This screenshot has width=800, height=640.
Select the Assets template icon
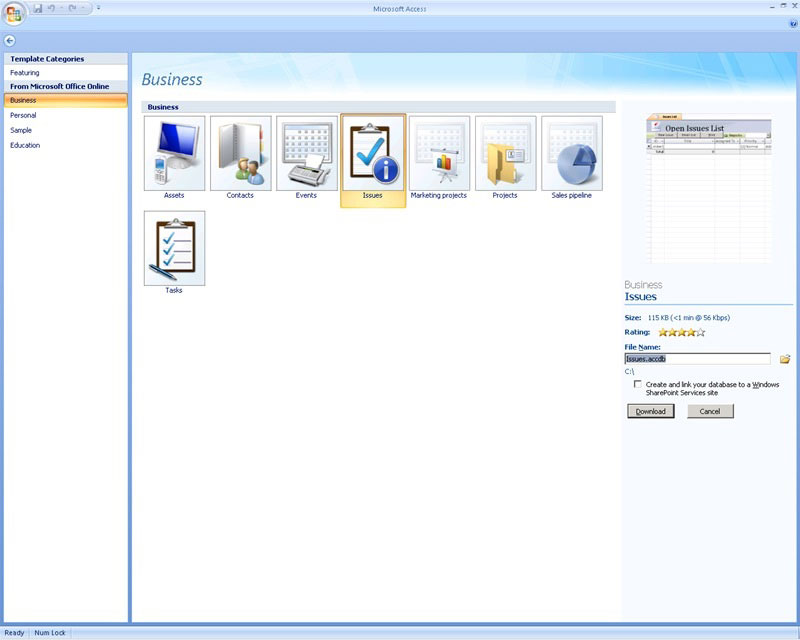(x=174, y=153)
